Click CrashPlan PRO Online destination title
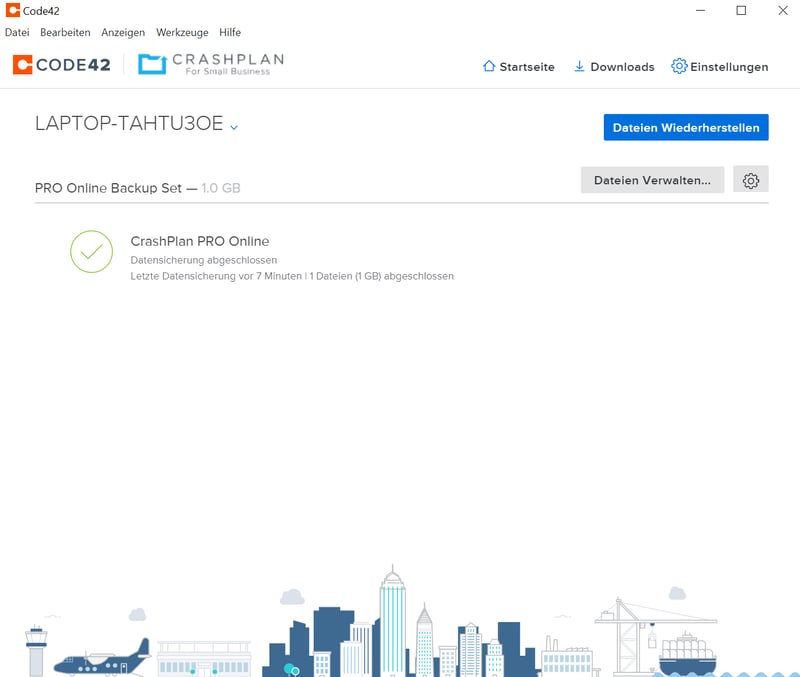Image resolution: width=800 pixels, height=677 pixels. [x=199, y=241]
